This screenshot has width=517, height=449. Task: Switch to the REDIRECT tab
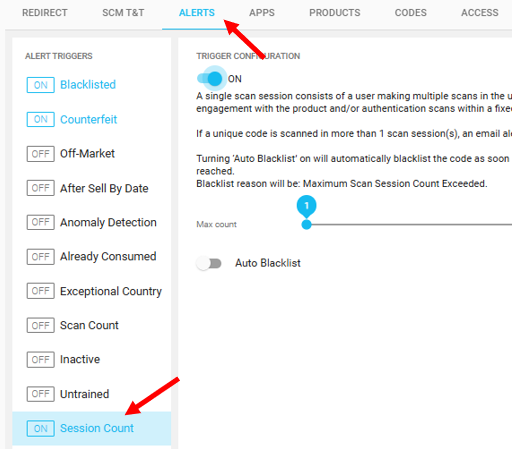[x=45, y=13]
